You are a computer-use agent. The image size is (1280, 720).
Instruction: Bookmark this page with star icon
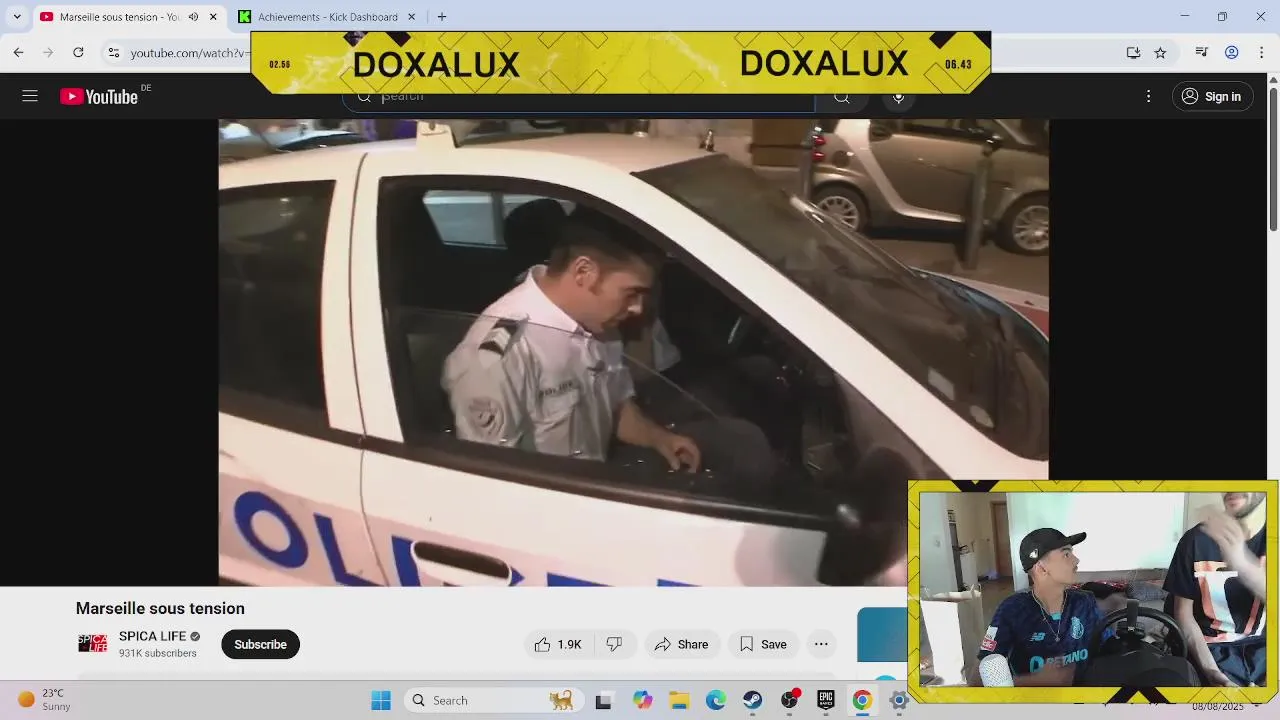(1160, 52)
